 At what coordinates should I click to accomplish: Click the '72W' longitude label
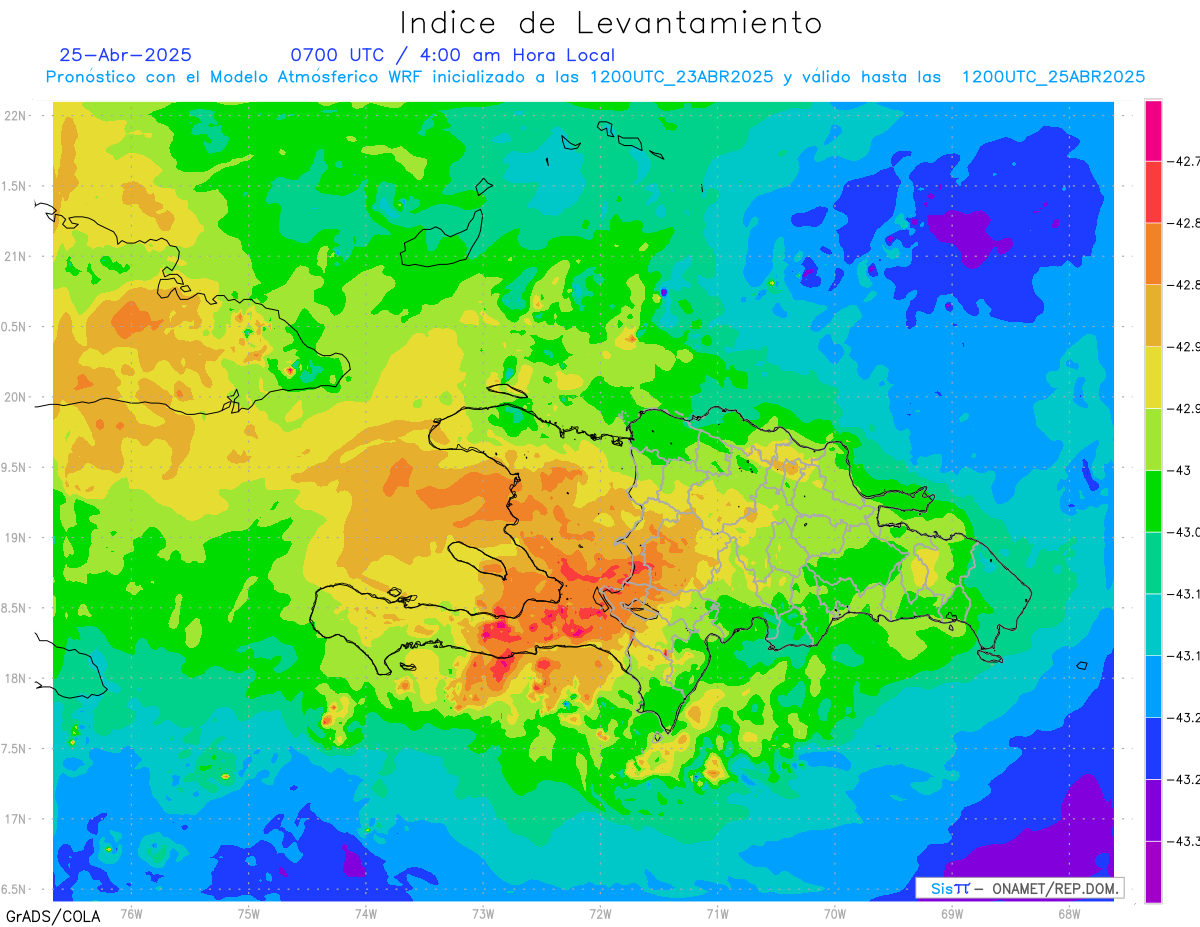(600, 914)
